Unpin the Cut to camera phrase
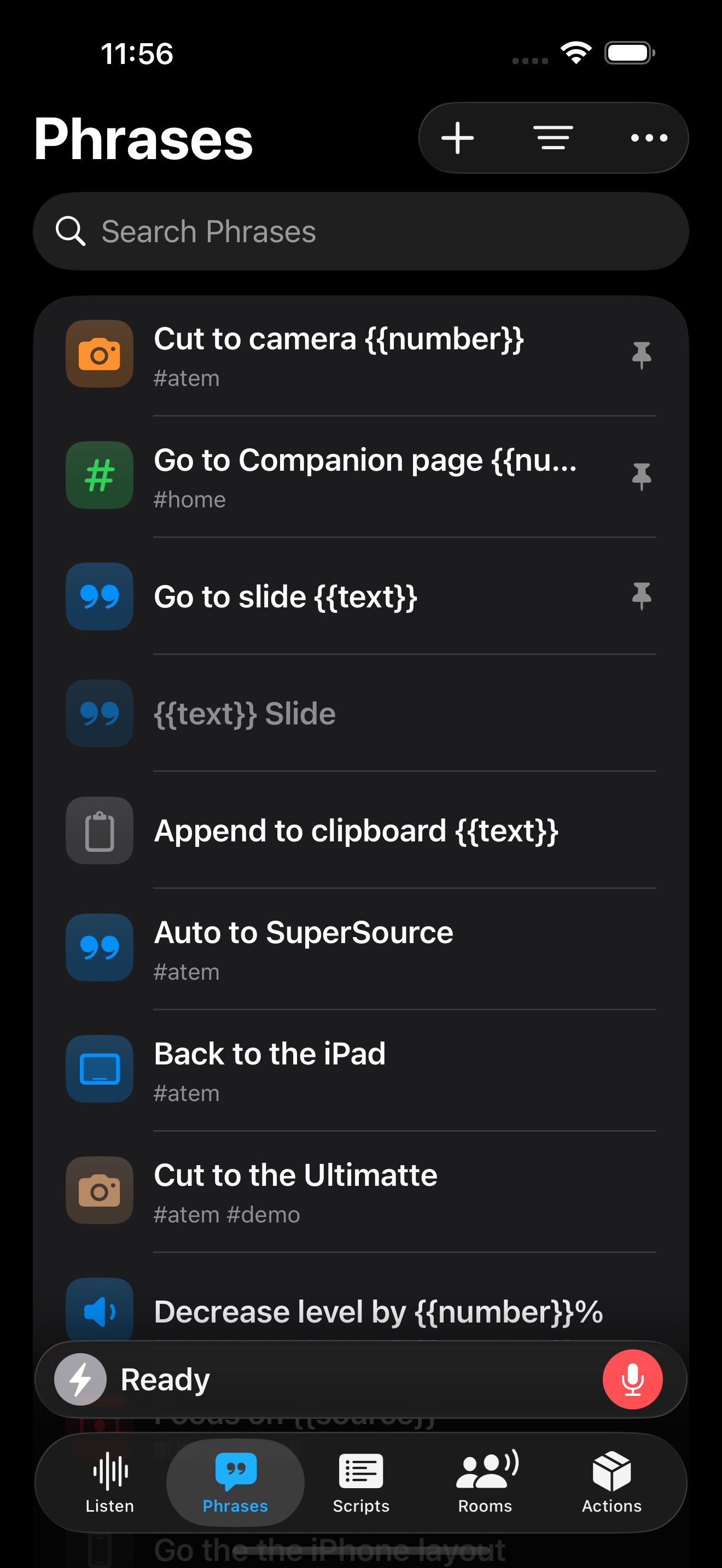The image size is (722, 1568). pos(641,355)
